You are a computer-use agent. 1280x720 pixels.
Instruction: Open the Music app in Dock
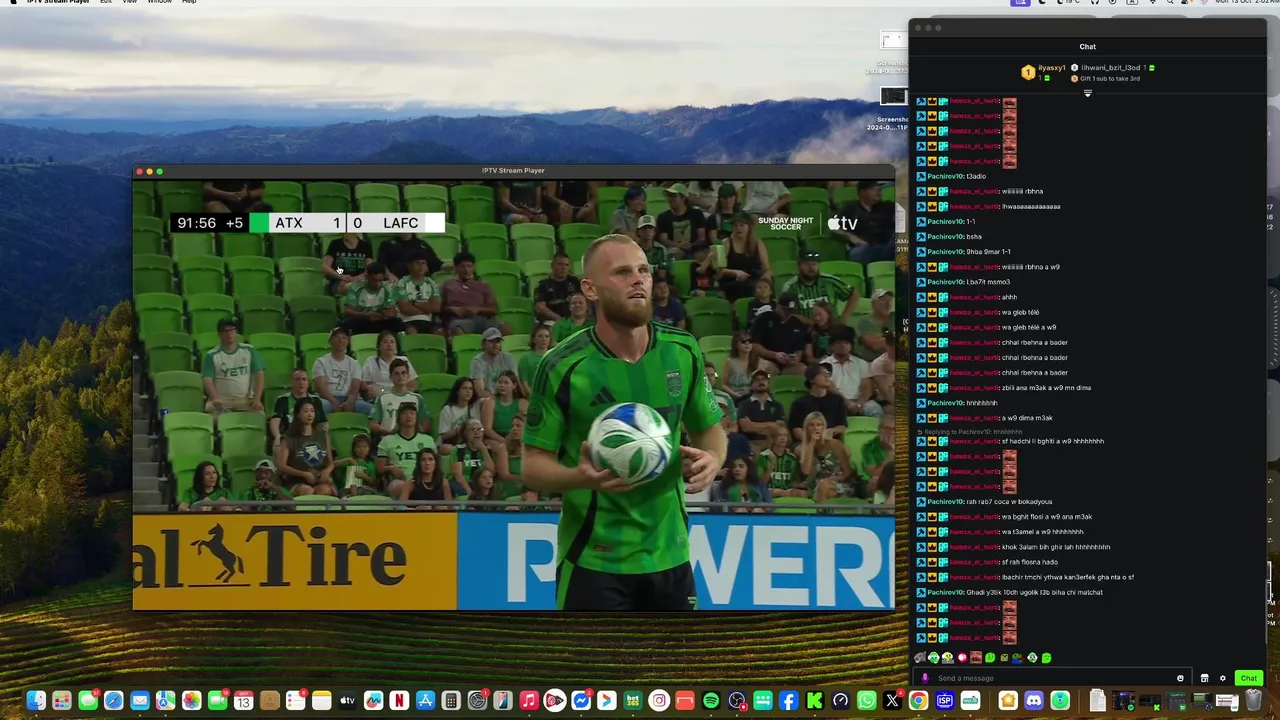tap(529, 701)
